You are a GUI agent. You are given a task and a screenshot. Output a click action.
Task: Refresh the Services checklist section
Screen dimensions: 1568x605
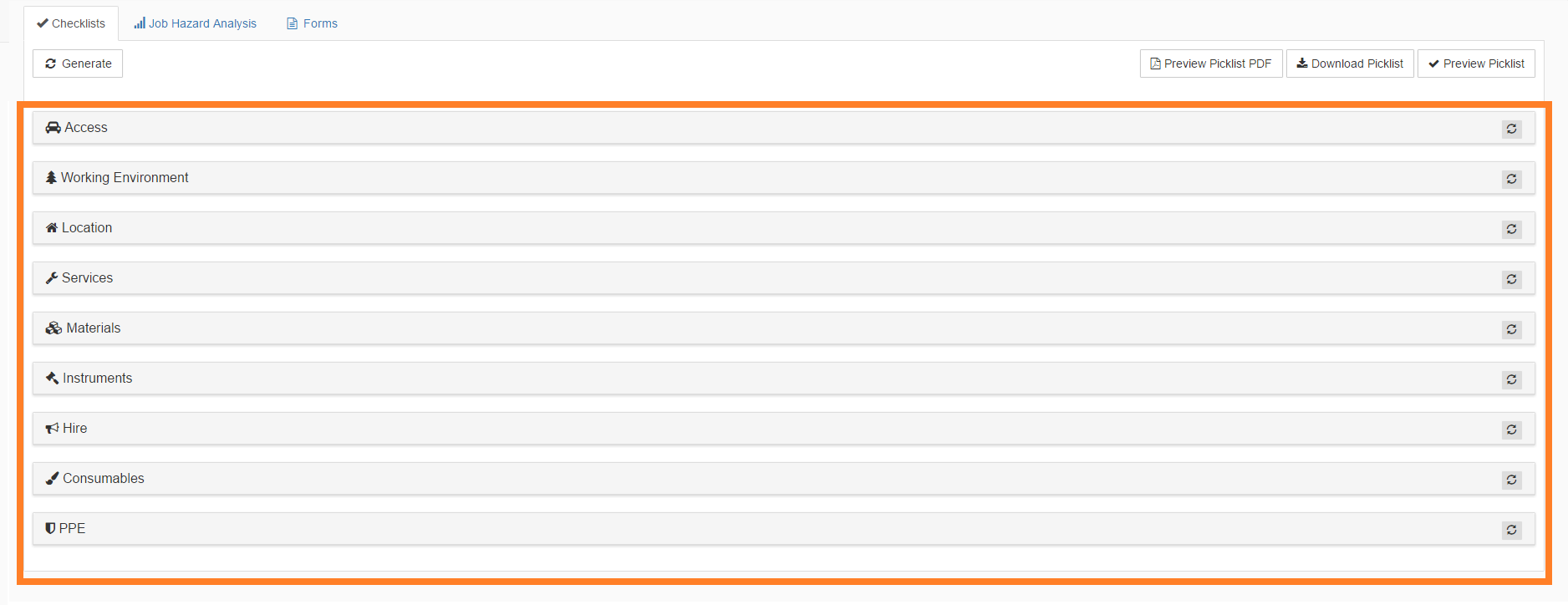coord(1511,279)
